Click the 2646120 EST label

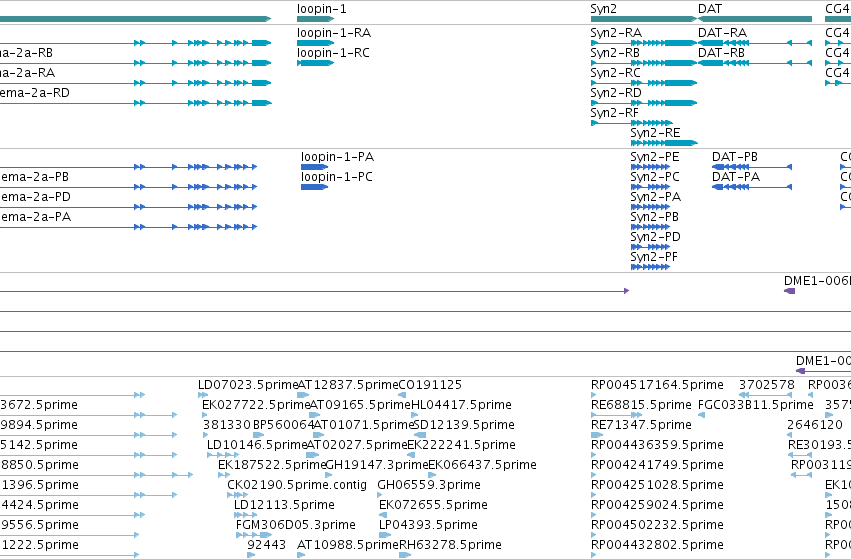click(815, 425)
